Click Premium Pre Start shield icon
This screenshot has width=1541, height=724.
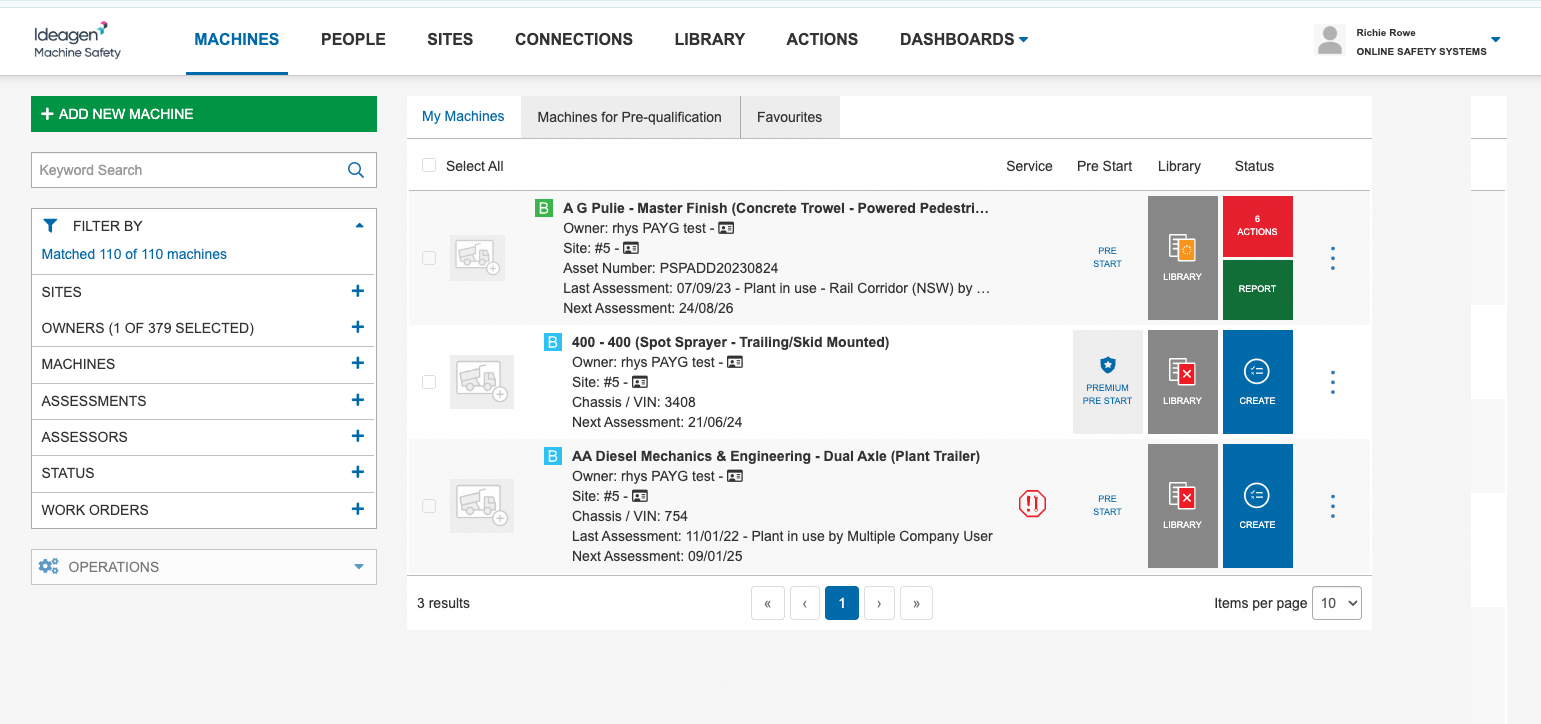[1107, 365]
